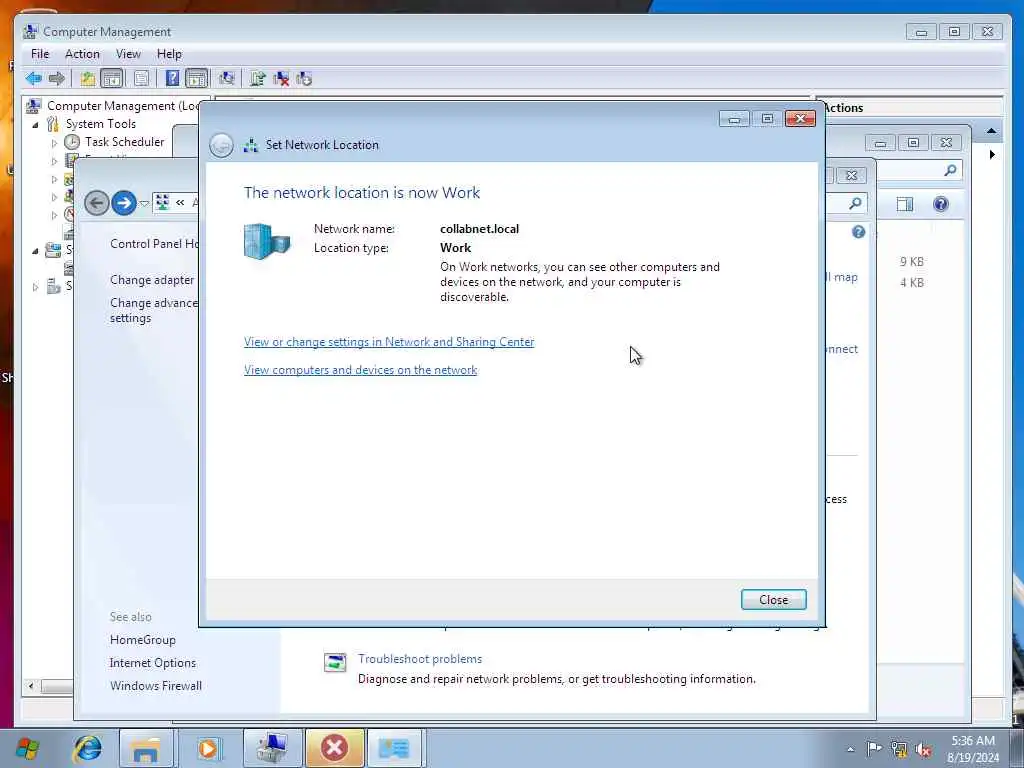Click Close button in Set Network Location

pos(773,600)
